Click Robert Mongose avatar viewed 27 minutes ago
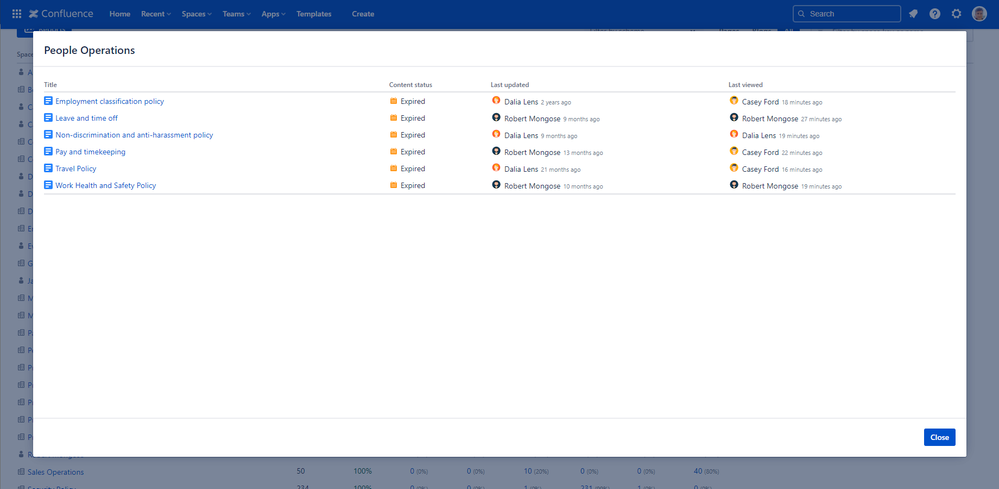This screenshot has height=489, width=999. (x=734, y=118)
